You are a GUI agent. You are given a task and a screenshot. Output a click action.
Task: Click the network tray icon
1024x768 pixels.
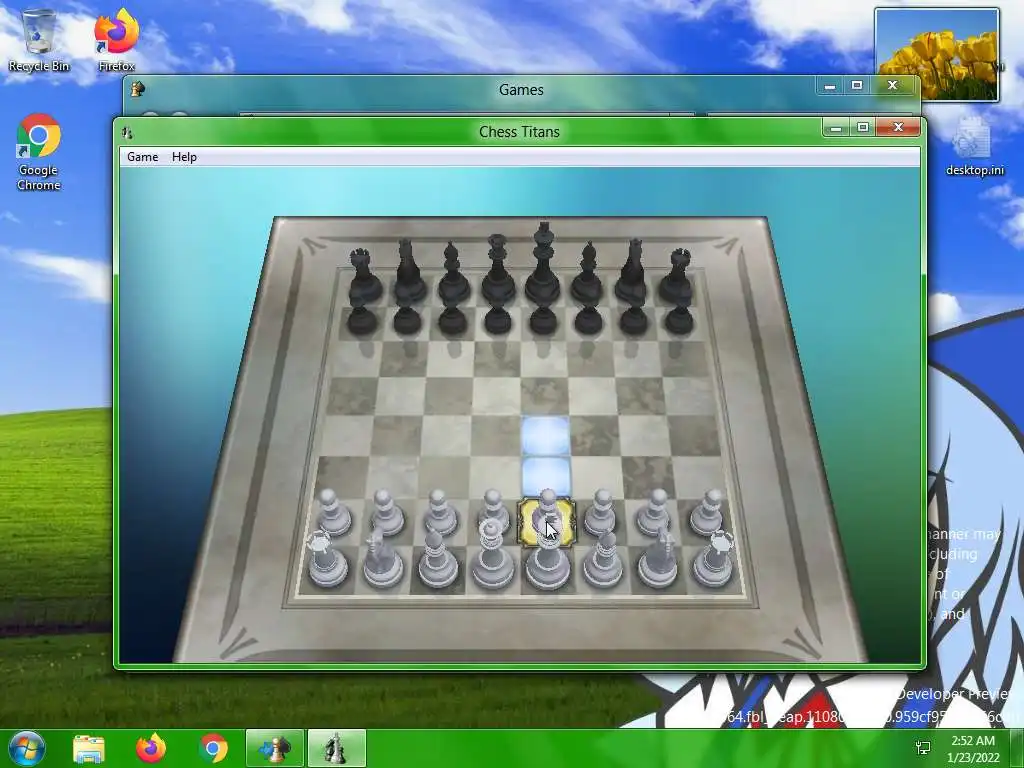[923, 748]
